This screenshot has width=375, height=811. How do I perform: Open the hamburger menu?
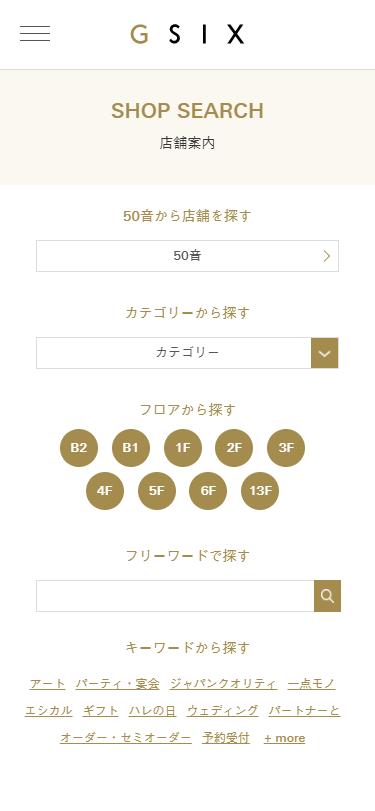point(35,34)
